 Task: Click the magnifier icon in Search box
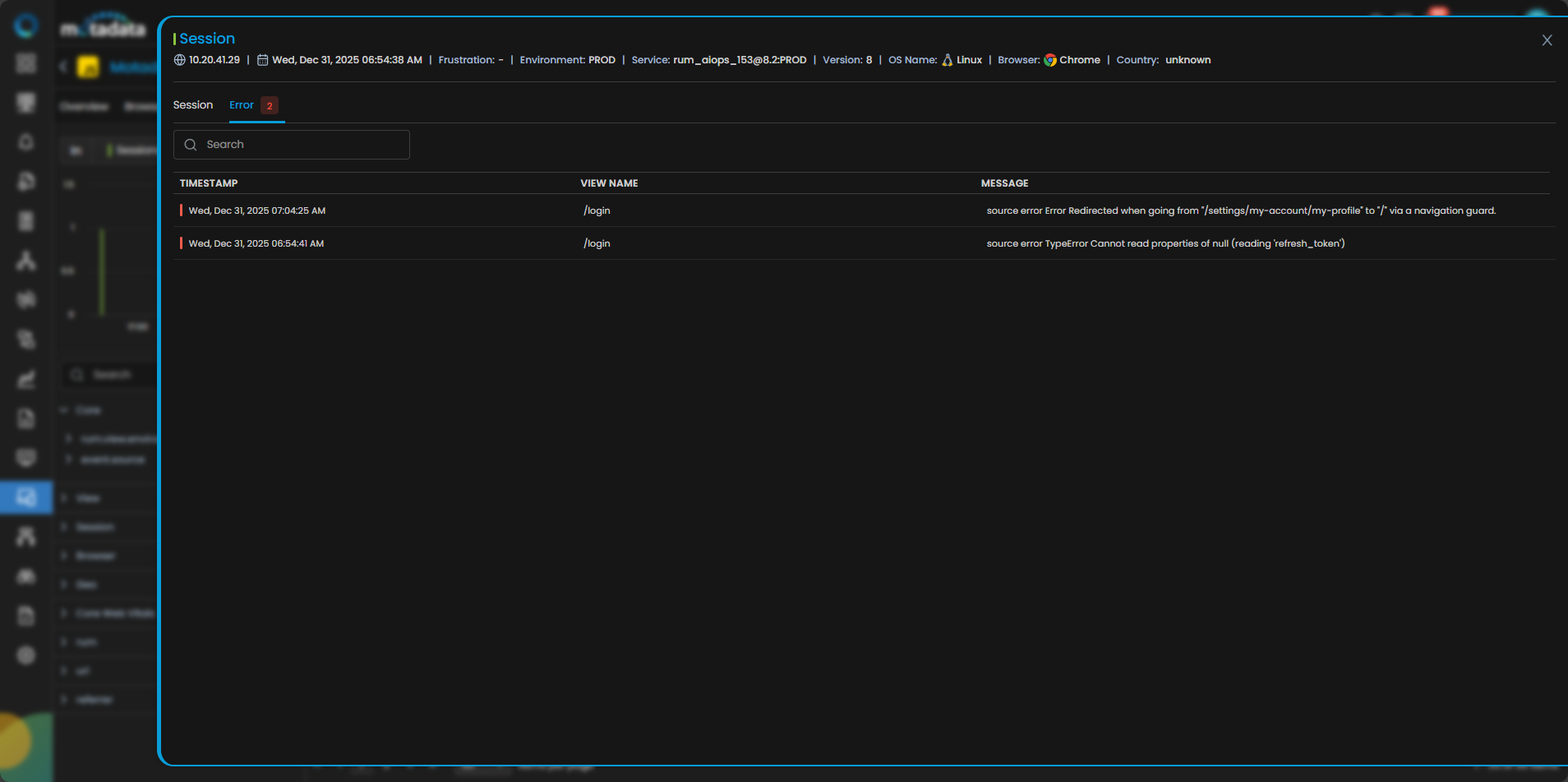coord(191,145)
